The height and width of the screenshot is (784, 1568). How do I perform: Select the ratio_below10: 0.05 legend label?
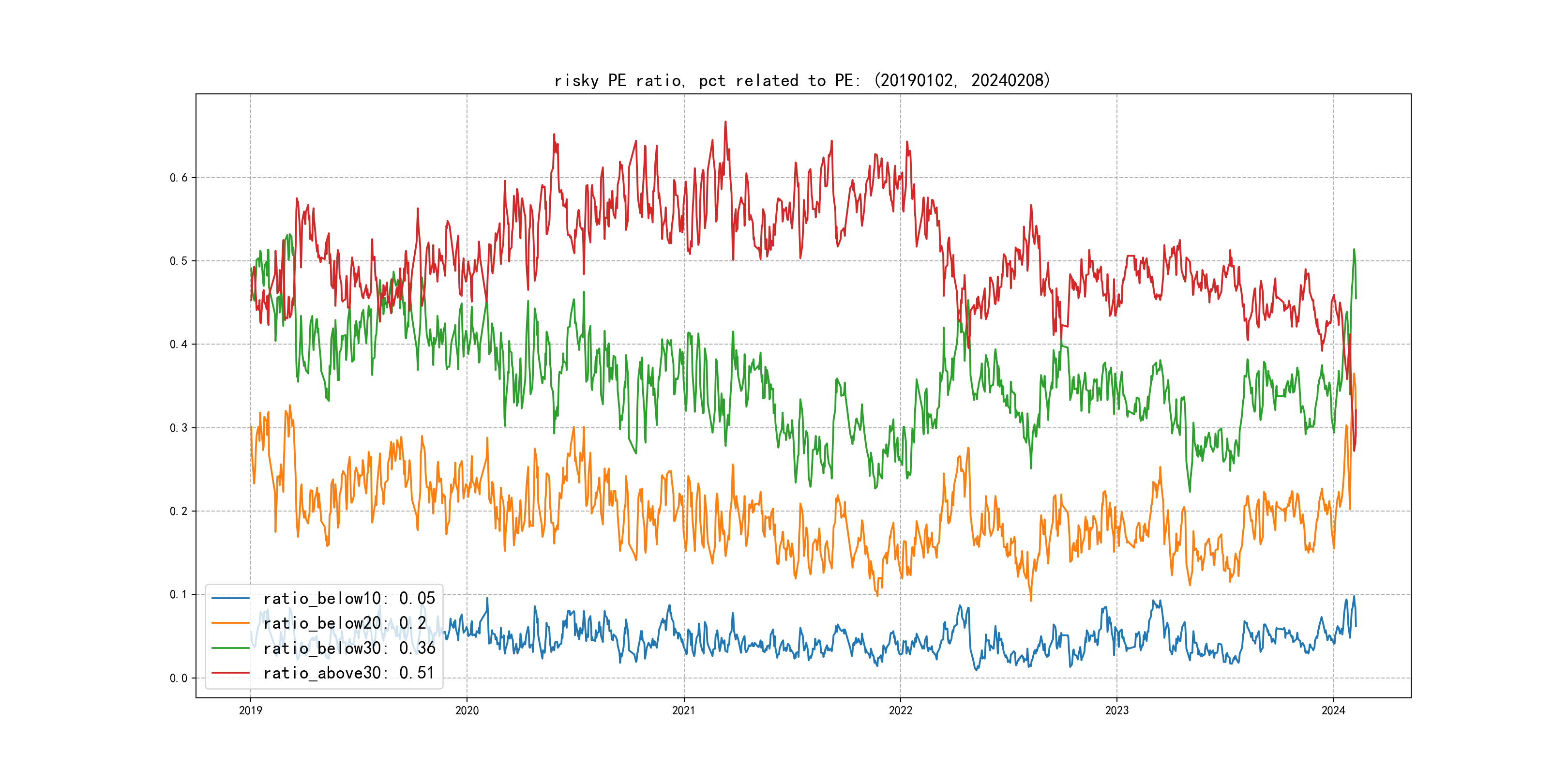click(349, 598)
